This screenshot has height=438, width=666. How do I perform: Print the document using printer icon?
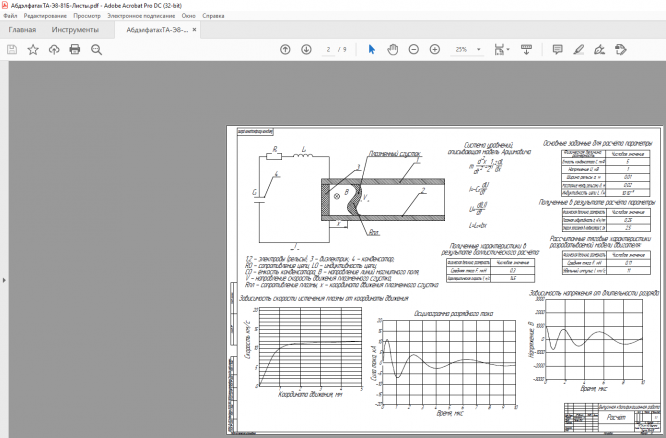pos(75,49)
